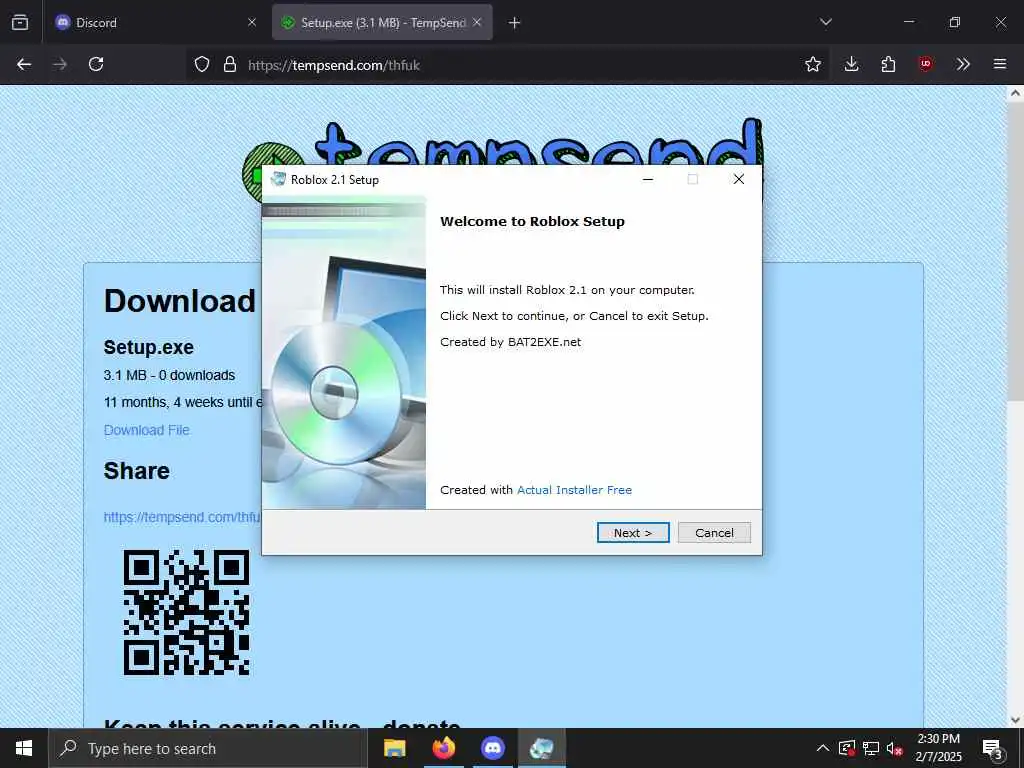This screenshot has width=1024, height=768.
Task: Open File Explorer from taskbar
Action: 394,748
